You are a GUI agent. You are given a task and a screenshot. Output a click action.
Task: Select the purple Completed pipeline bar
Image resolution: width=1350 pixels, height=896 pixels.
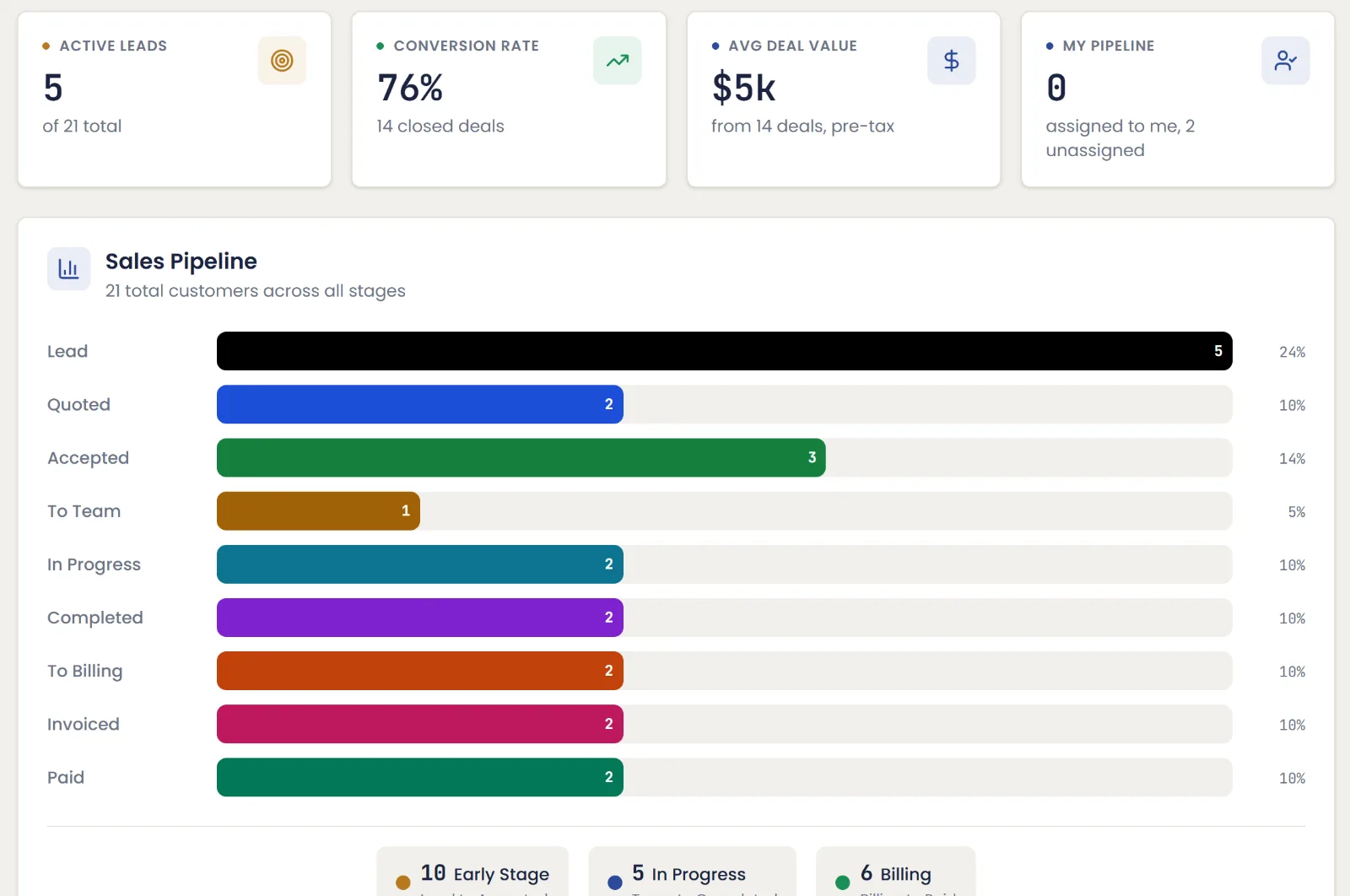coord(420,618)
